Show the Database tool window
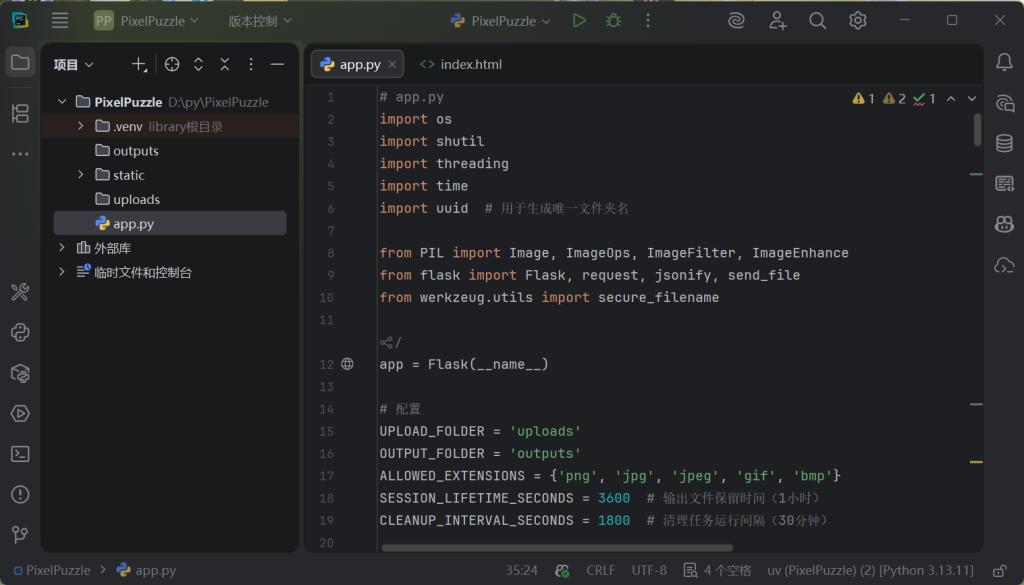This screenshot has width=1024, height=585. pyautogui.click(x=1004, y=143)
